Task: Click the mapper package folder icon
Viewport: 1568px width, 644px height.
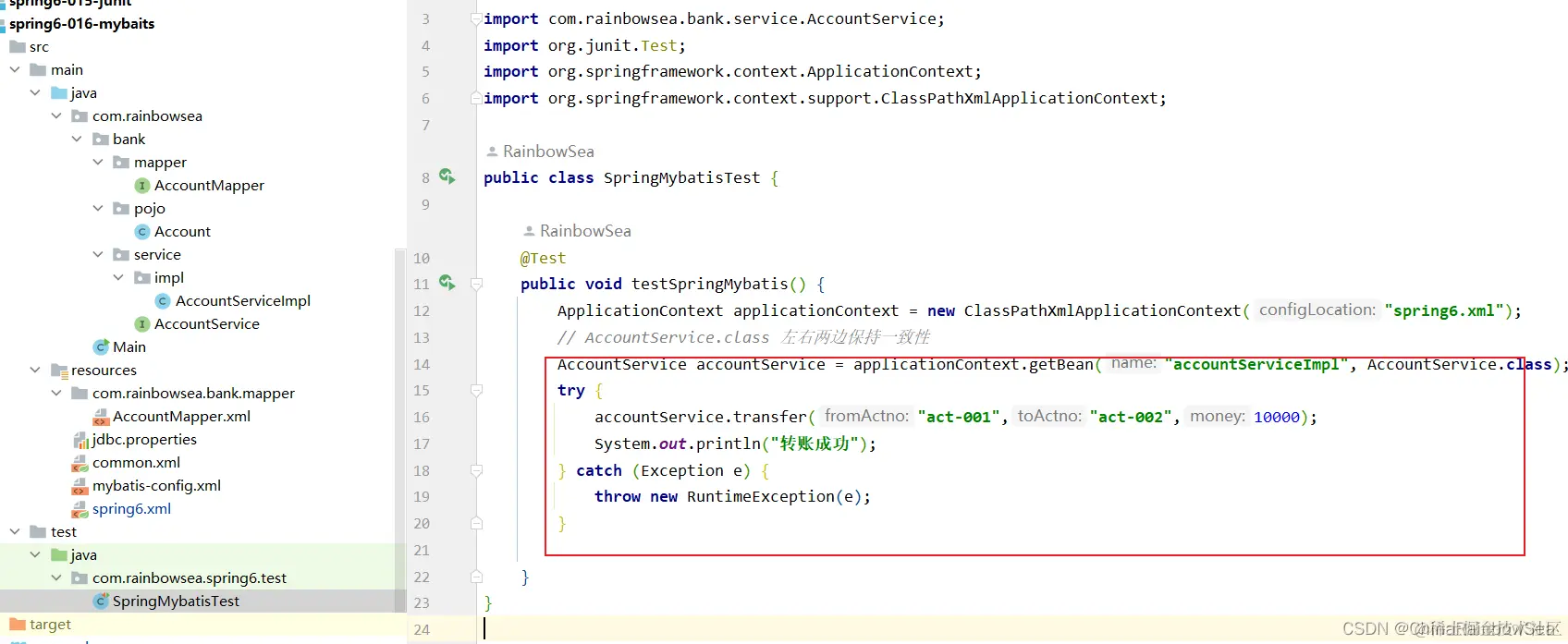Action: point(121,163)
